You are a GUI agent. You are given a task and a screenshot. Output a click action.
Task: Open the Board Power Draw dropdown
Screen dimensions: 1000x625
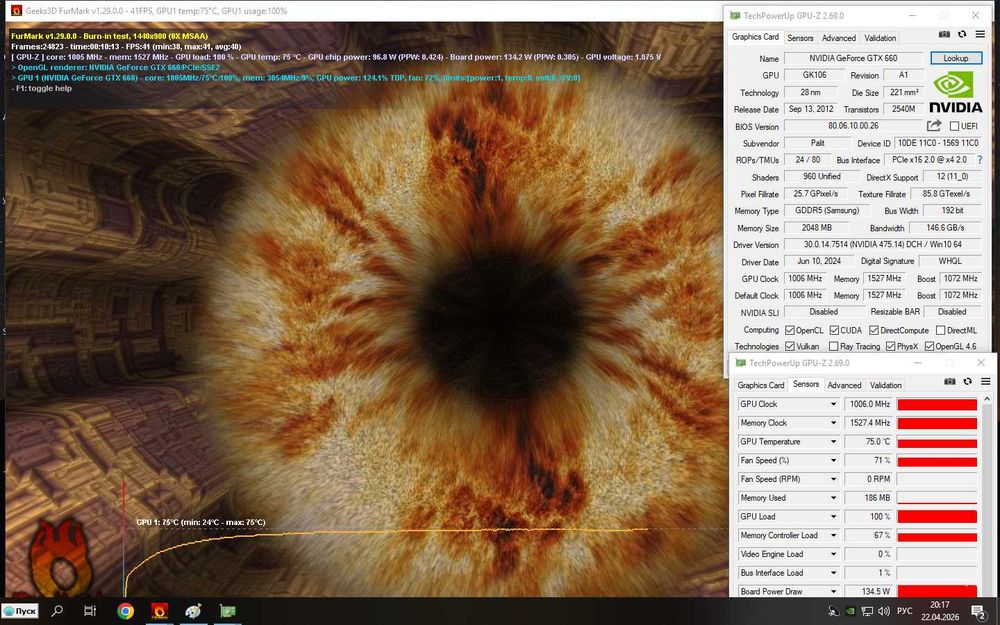click(833, 591)
